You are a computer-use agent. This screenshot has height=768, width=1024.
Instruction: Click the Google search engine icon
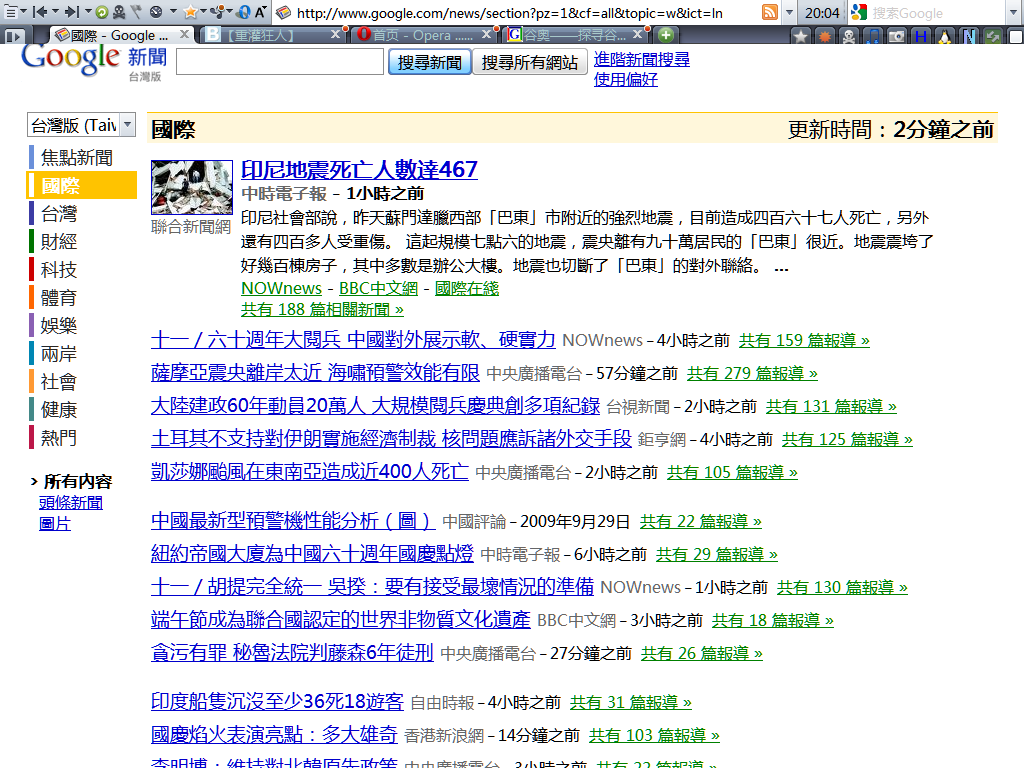859,12
